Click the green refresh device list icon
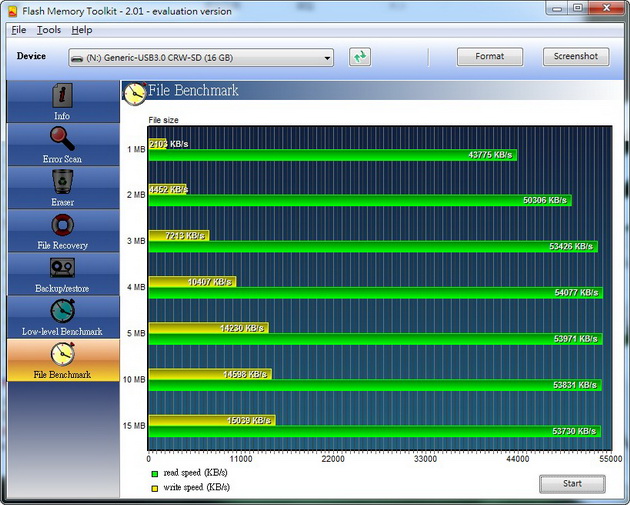 [x=360, y=57]
